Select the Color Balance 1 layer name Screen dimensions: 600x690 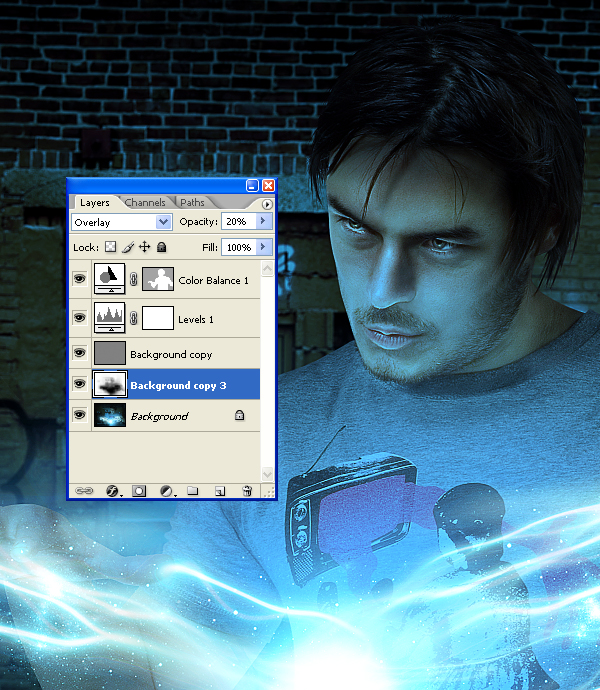point(213,280)
